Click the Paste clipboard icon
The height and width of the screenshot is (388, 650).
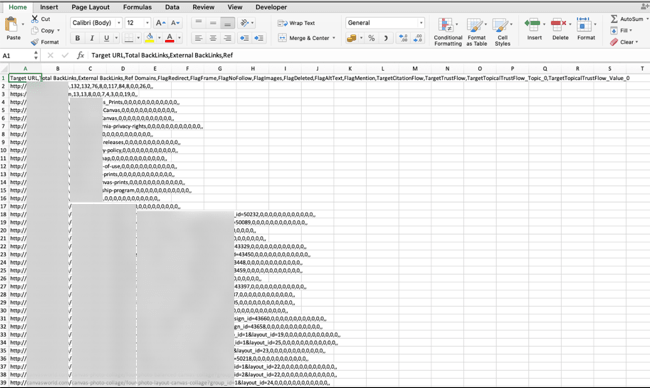[11, 24]
